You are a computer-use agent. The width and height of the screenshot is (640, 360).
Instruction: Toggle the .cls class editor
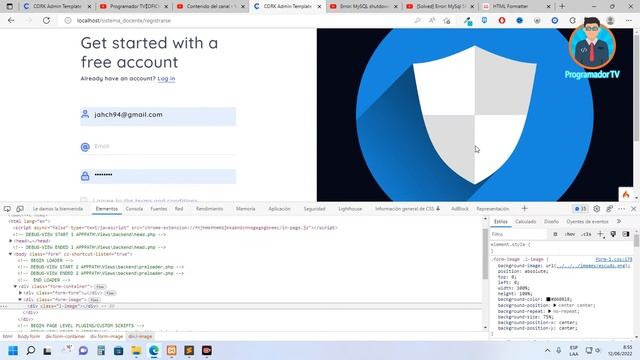click(x=586, y=234)
